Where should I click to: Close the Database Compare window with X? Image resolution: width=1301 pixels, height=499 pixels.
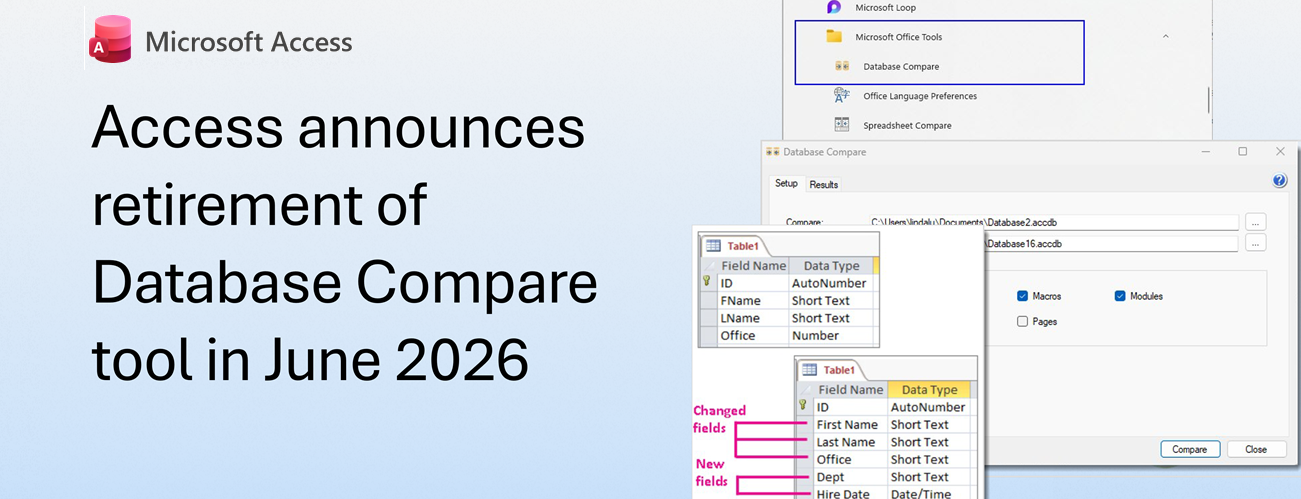click(1280, 152)
